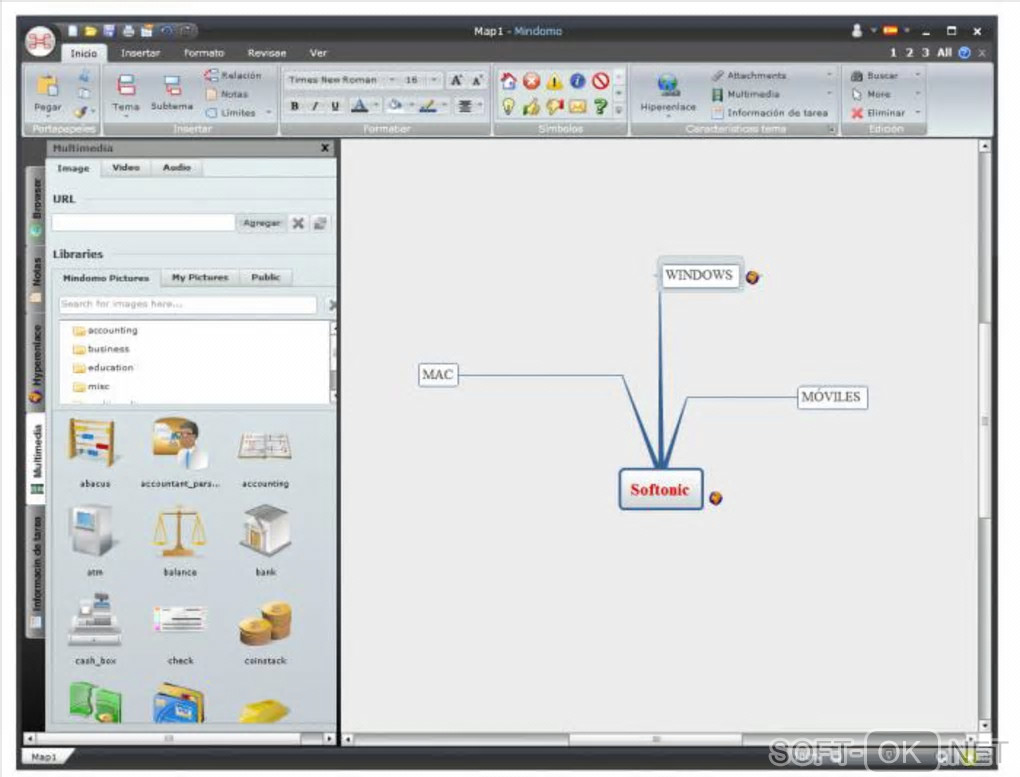1020x777 pixels.
Task: Click the Agregar button
Action: [x=262, y=223]
